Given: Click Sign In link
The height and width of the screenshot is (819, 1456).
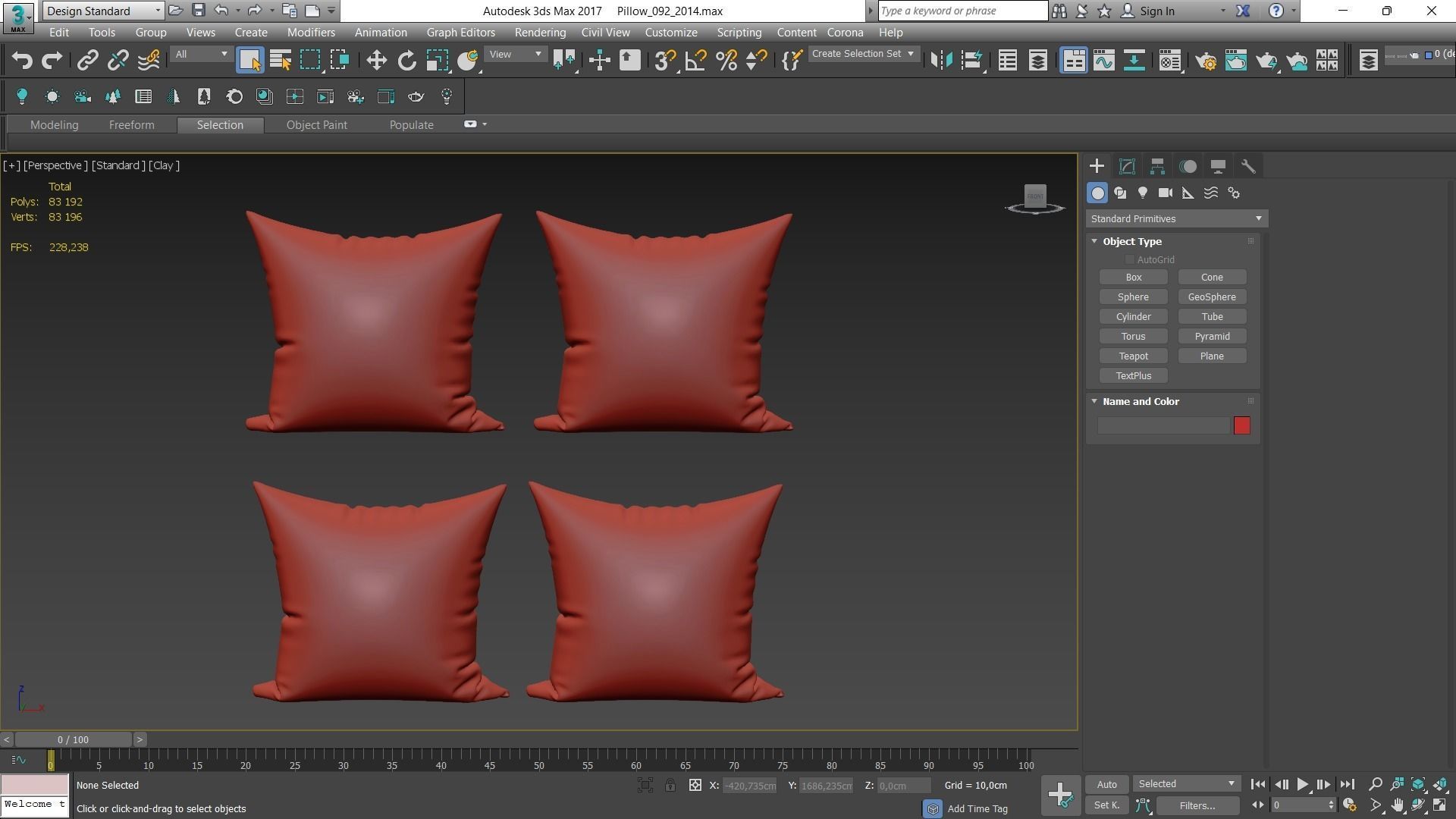Looking at the screenshot, I should click(x=1156, y=11).
